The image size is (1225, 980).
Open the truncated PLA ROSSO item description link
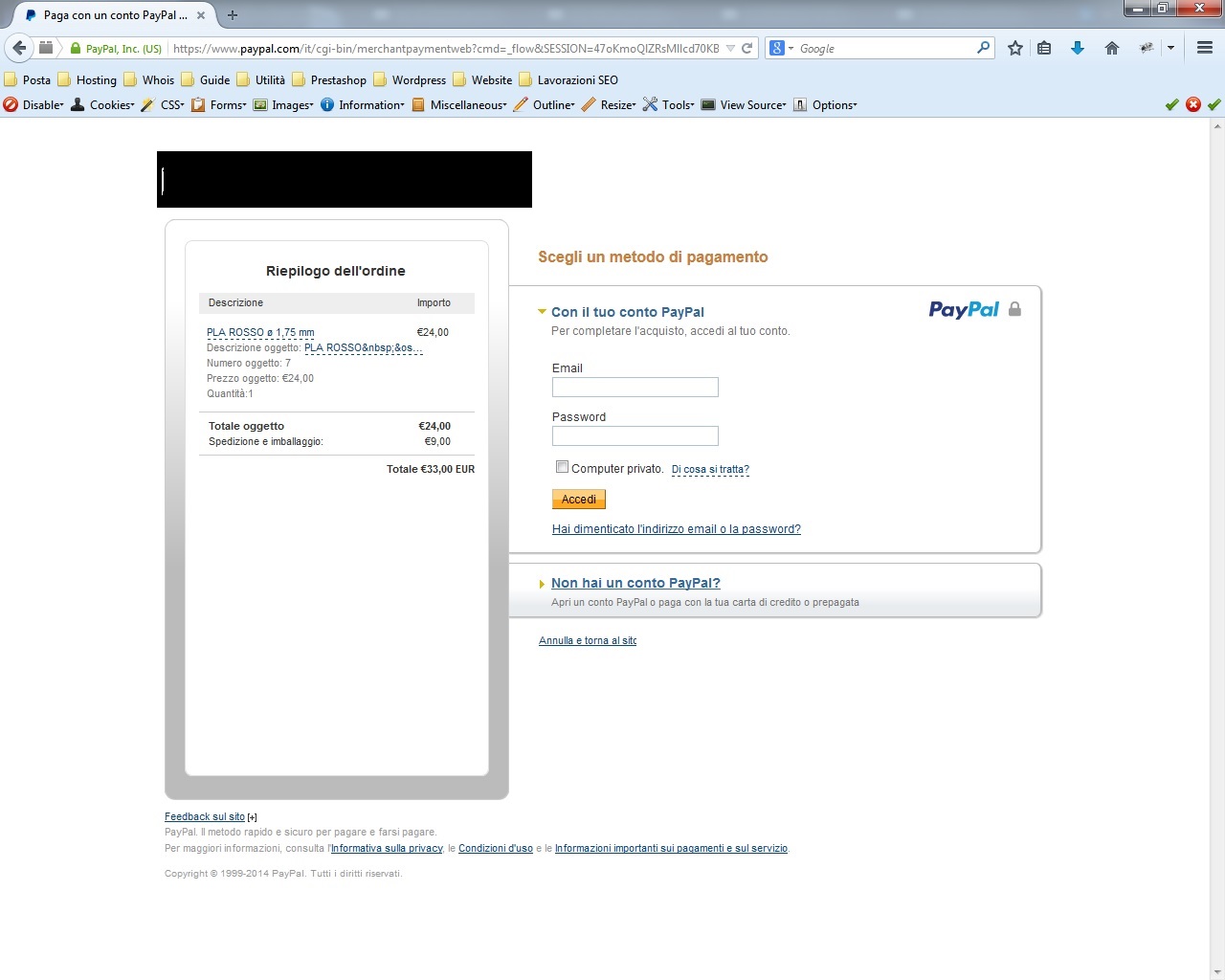click(x=364, y=348)
